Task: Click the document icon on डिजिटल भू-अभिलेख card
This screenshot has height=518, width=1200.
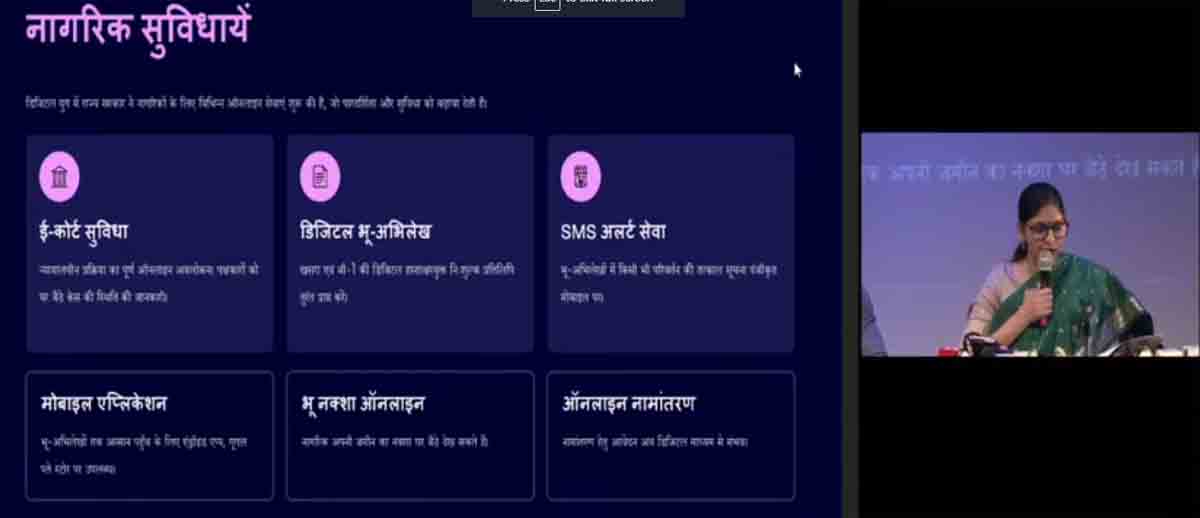Action: (320, 177)
